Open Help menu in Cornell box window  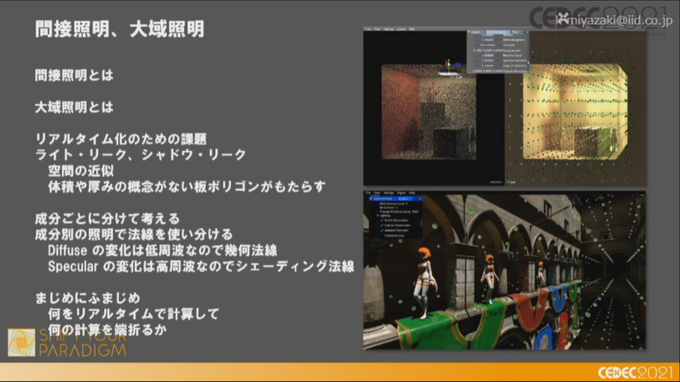pyautogui.click(x=412, y=29)
